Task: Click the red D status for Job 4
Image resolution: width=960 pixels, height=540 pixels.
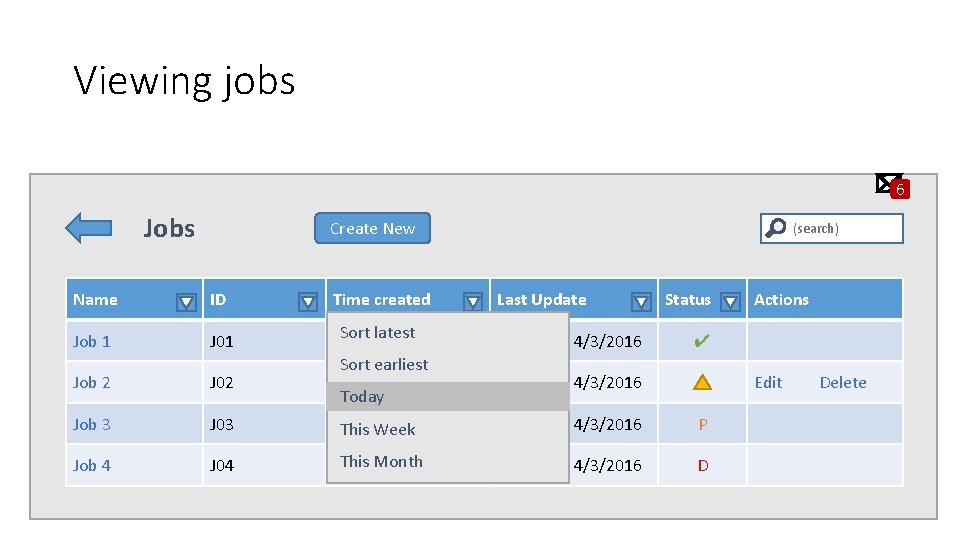Action: click(x=703, y=465)
